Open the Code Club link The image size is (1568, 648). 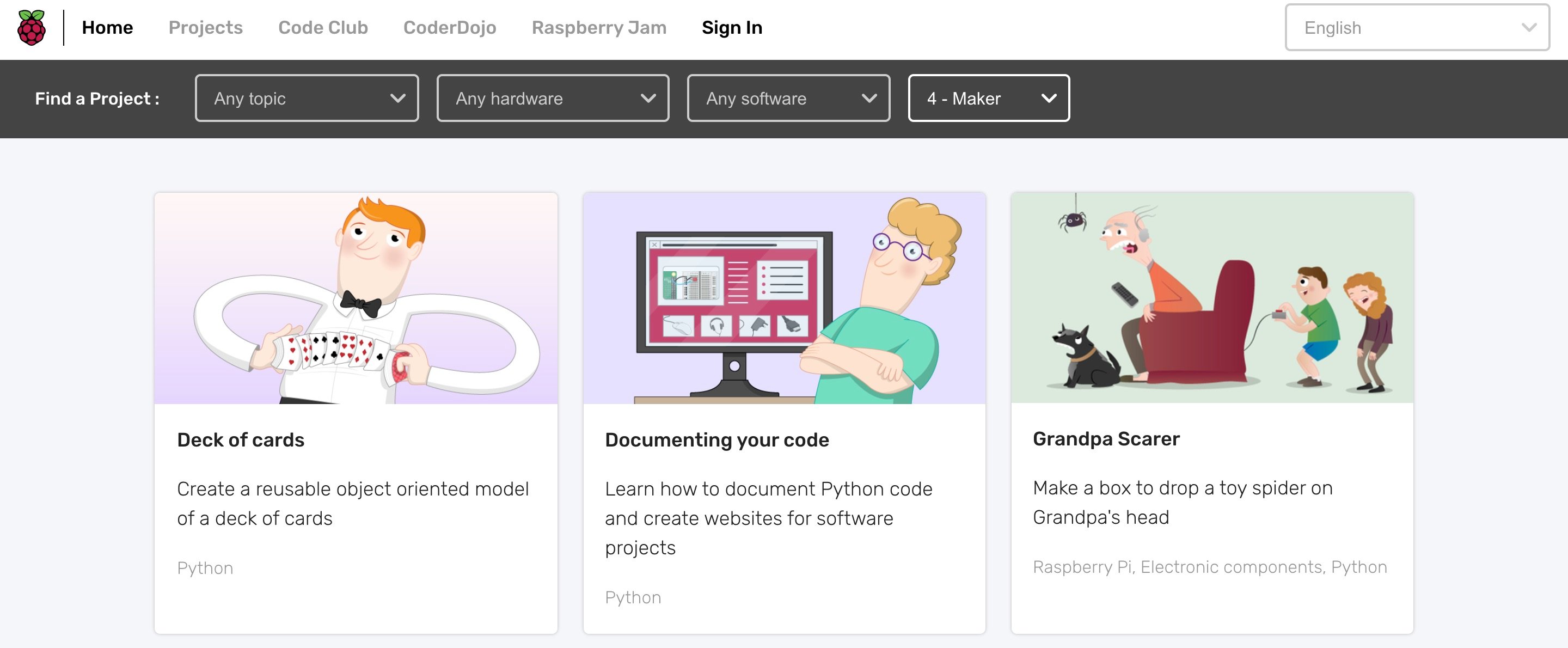coord(323,27)
